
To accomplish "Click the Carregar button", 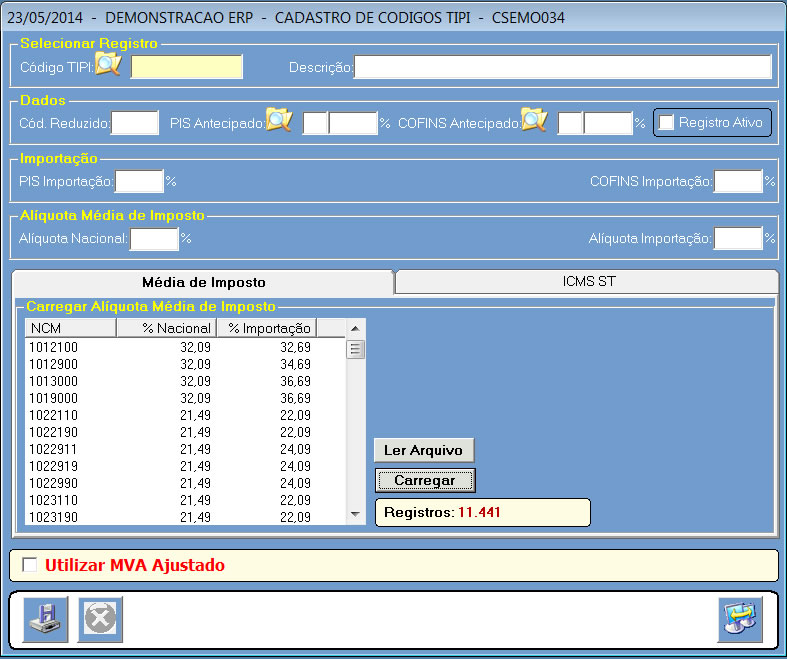I will point(425,480).
